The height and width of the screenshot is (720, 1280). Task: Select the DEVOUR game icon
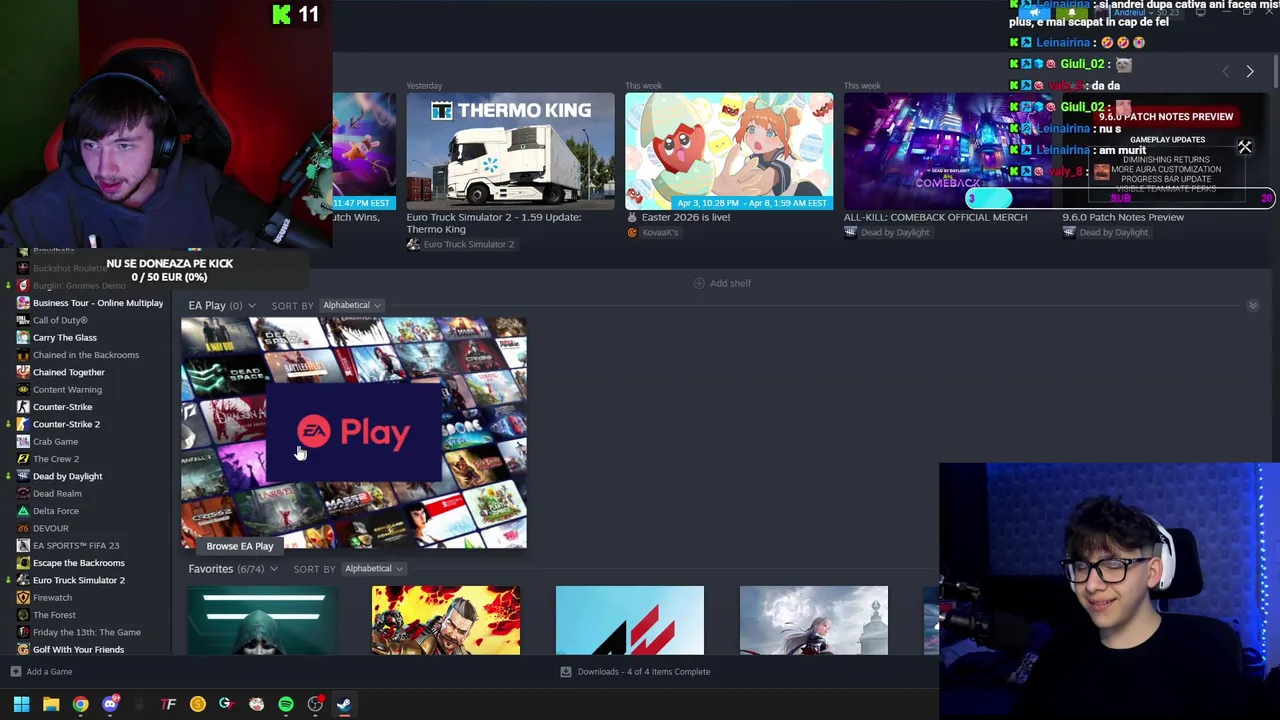click(23, 528)
